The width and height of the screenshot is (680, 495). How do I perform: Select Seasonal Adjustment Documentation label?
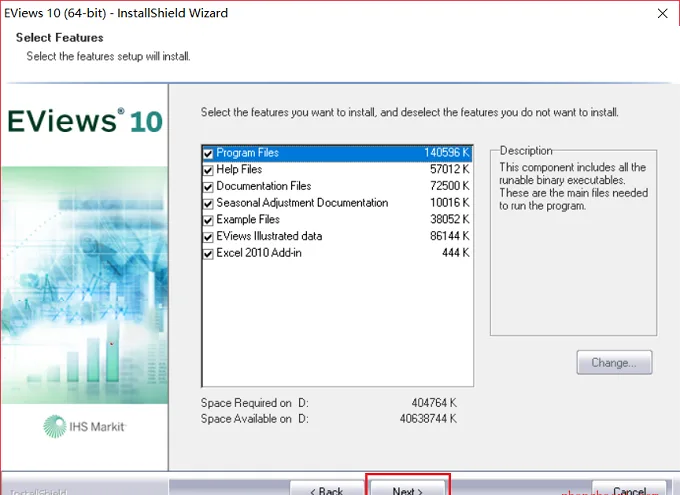click(302, 203)
